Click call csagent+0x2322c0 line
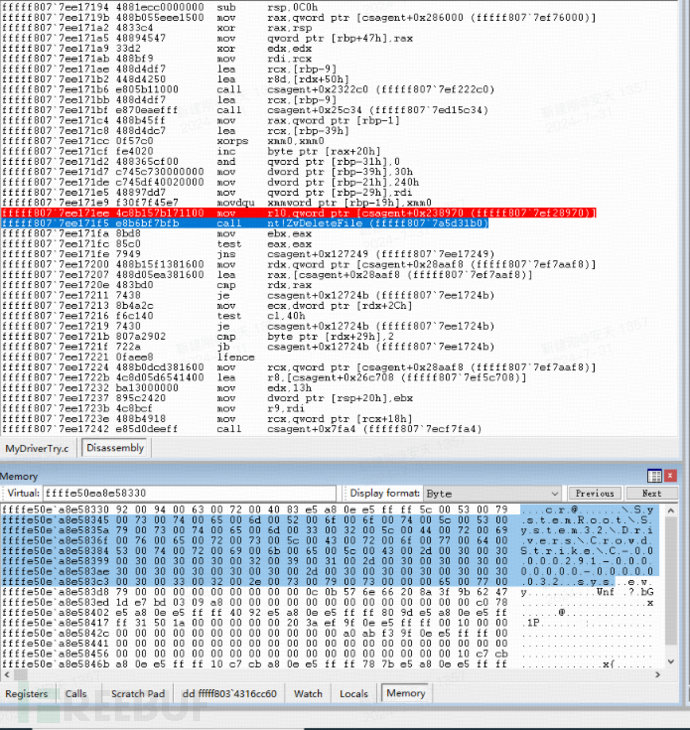Image resolution: width=690 pixels, height=730 pixels. click(x=248, y=89)
